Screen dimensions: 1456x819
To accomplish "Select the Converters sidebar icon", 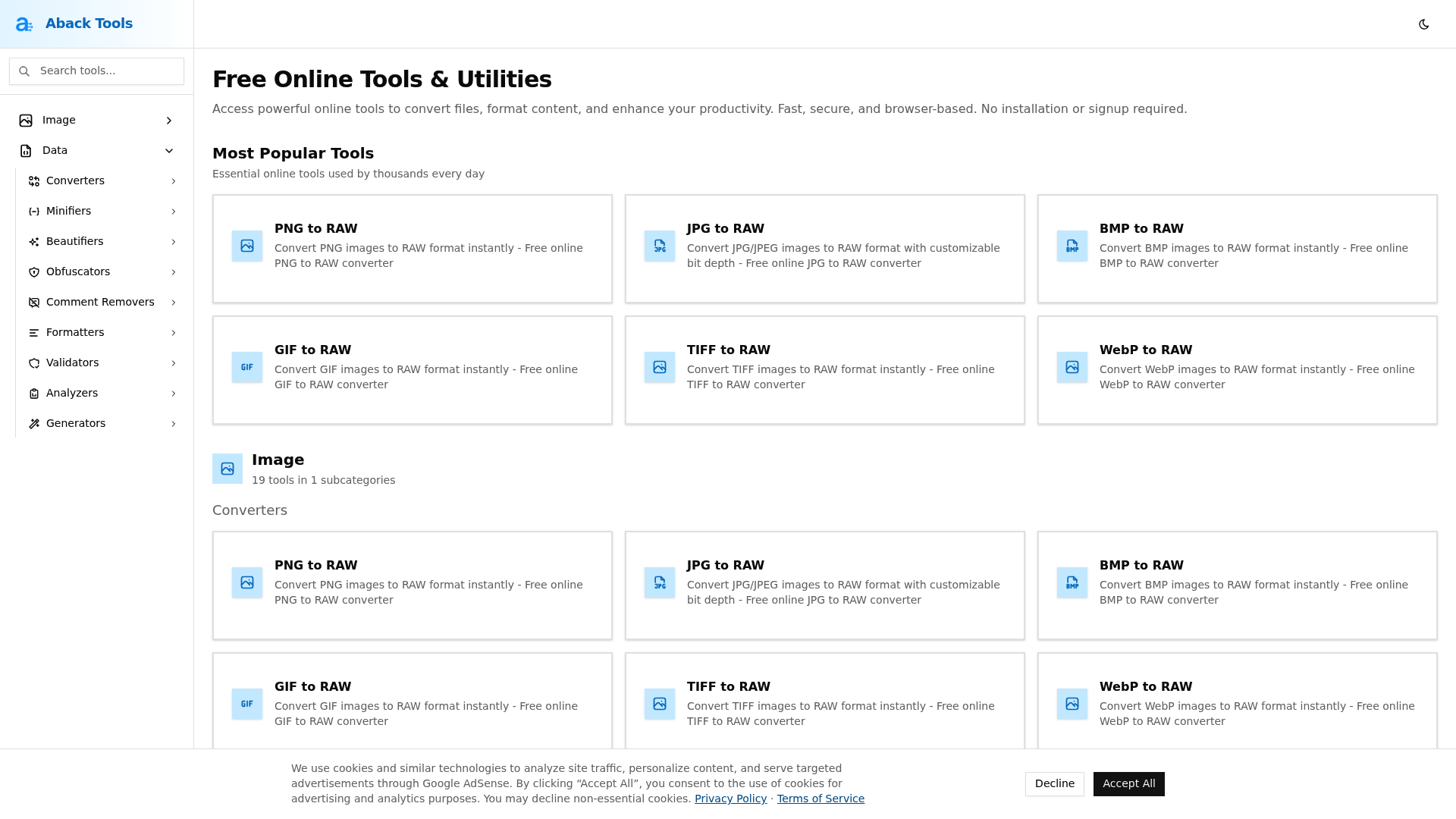I will [x=34, y=180].
